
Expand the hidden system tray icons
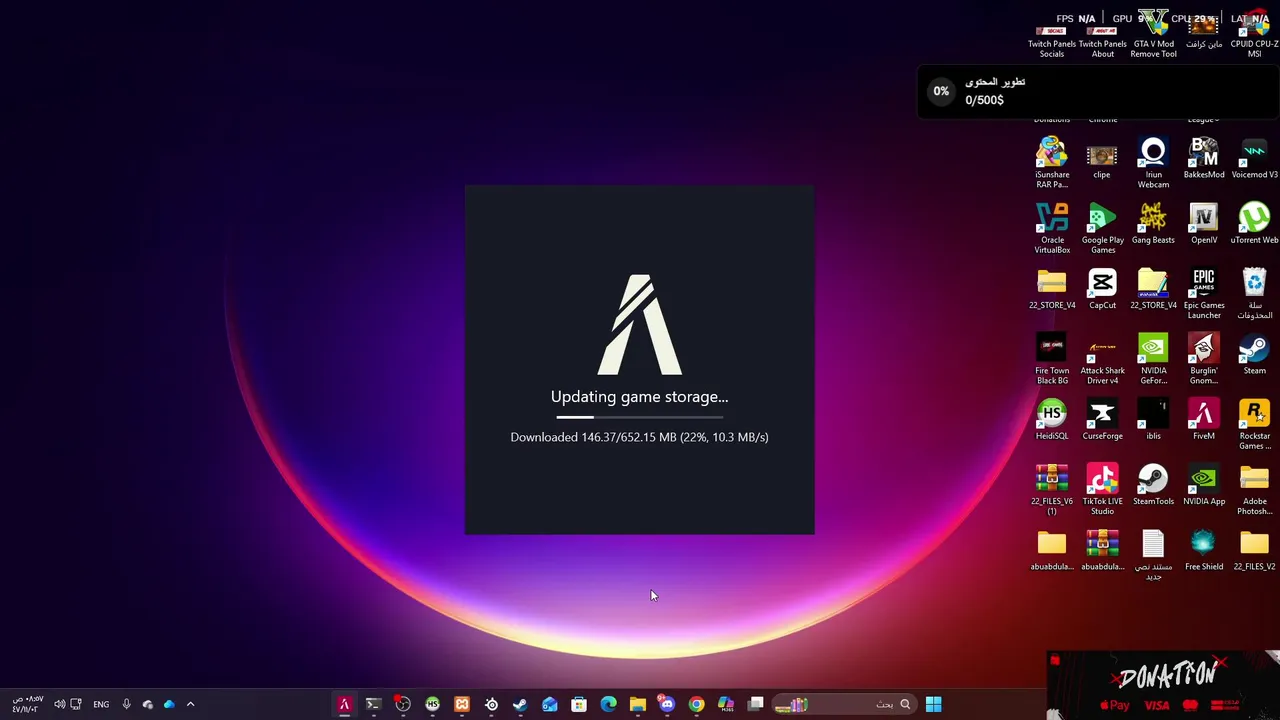point(190,704)
